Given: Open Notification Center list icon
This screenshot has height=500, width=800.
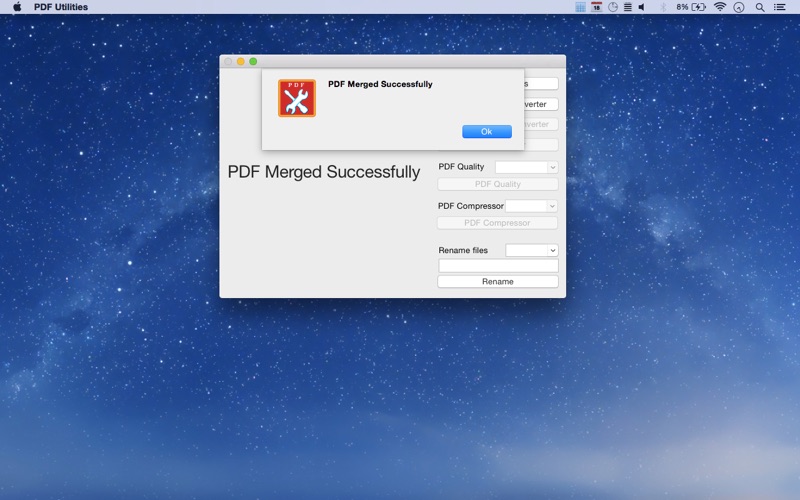Looking at the screenshot, I should (780, 7).
